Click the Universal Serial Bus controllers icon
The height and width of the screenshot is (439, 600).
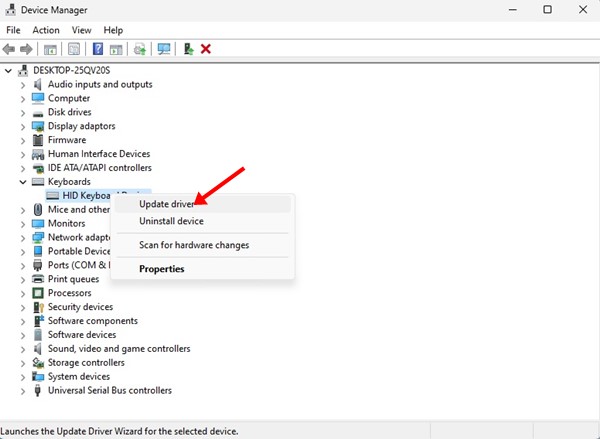(x=38, y=390)
